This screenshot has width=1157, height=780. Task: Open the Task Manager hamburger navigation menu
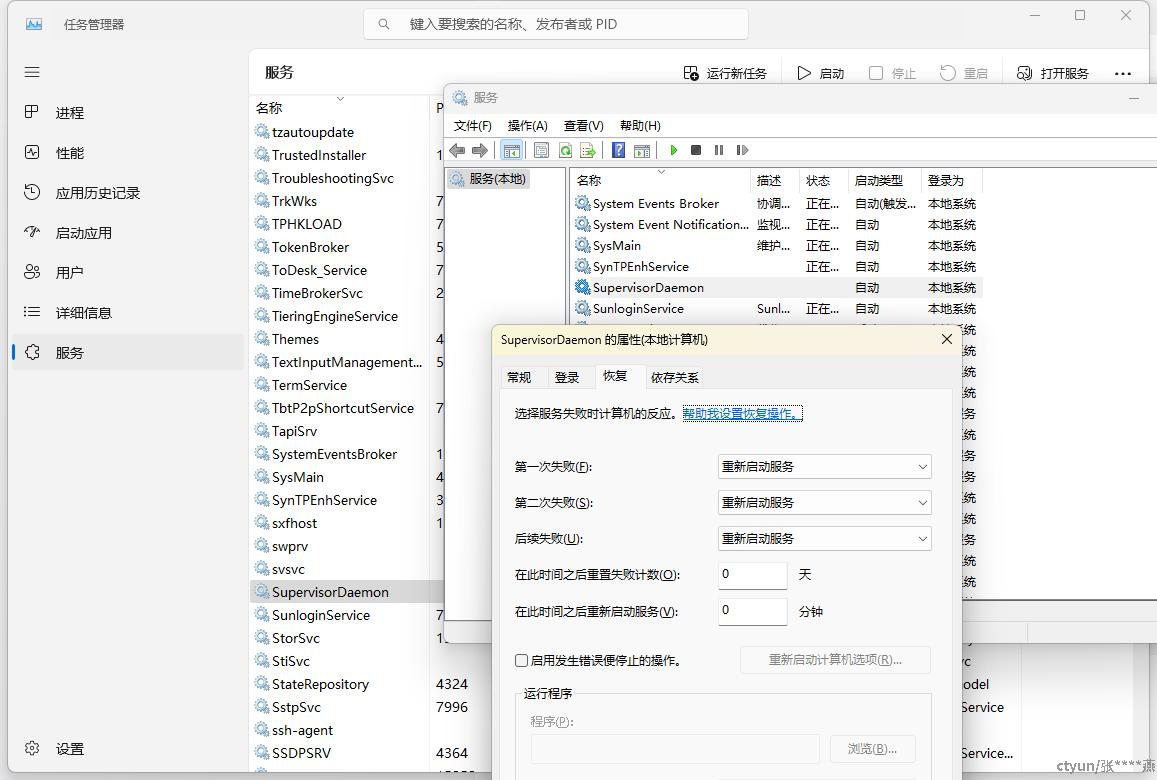click(x=32, y=72)
